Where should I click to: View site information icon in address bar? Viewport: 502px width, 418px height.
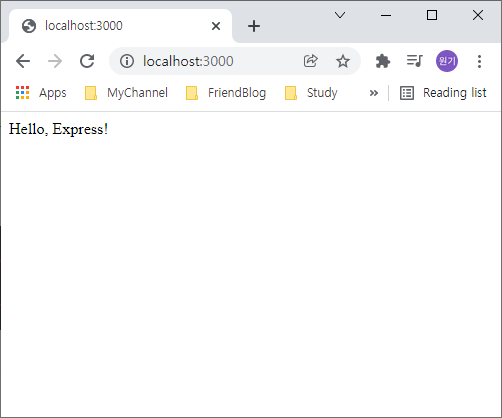coord(127,61)
